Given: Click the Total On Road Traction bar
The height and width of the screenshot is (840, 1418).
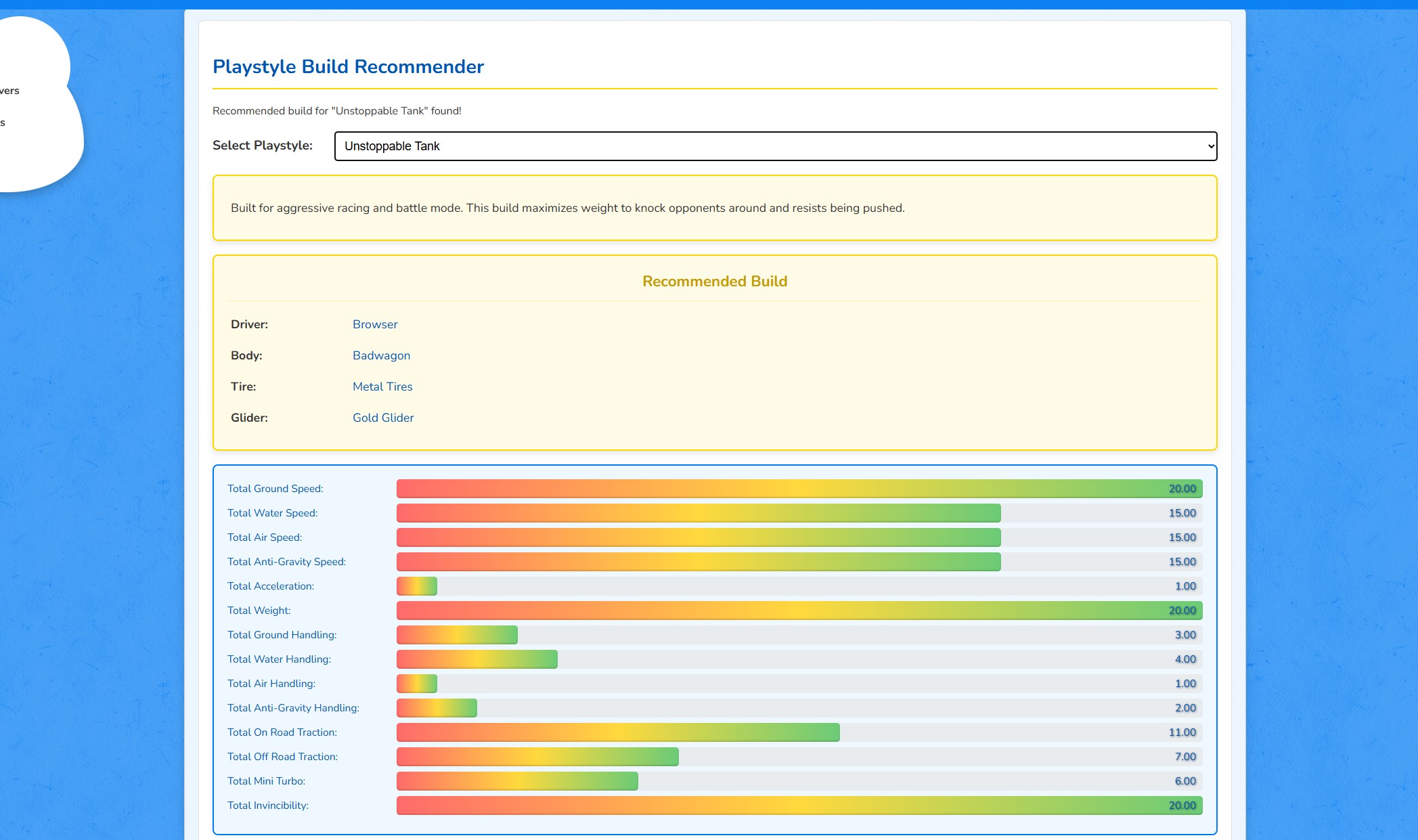Looking at the screenshot, I should [617, 732].
